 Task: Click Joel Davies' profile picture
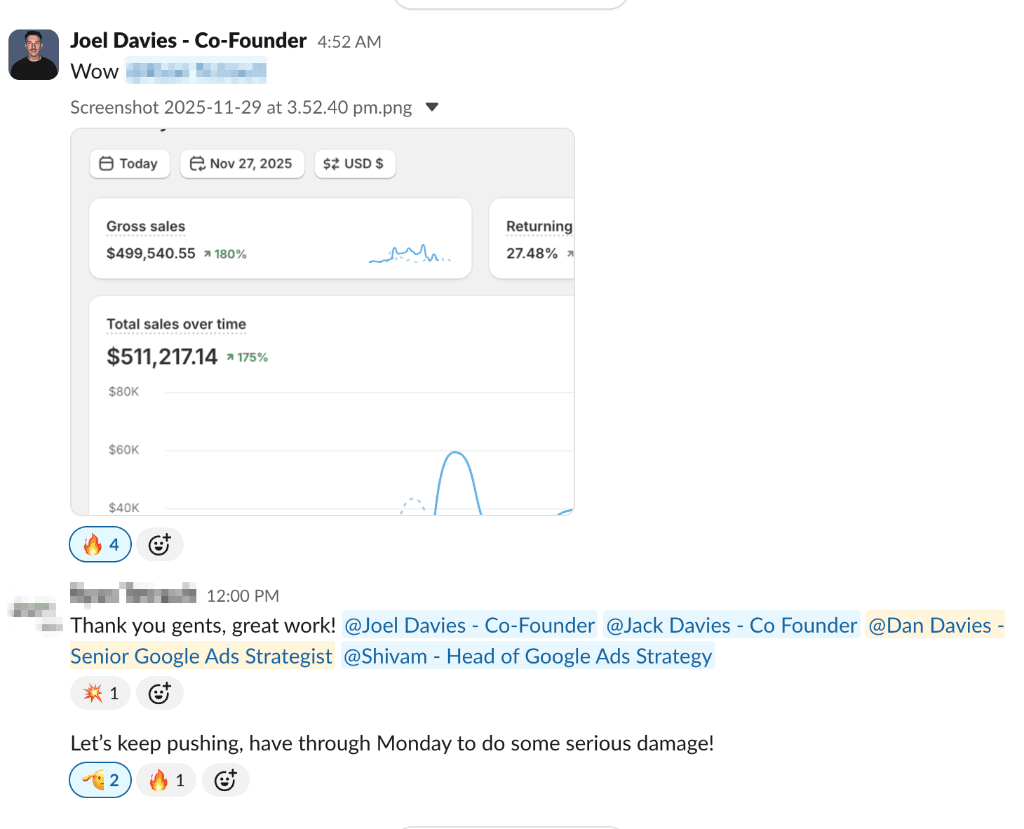click(x=33, y=54)
